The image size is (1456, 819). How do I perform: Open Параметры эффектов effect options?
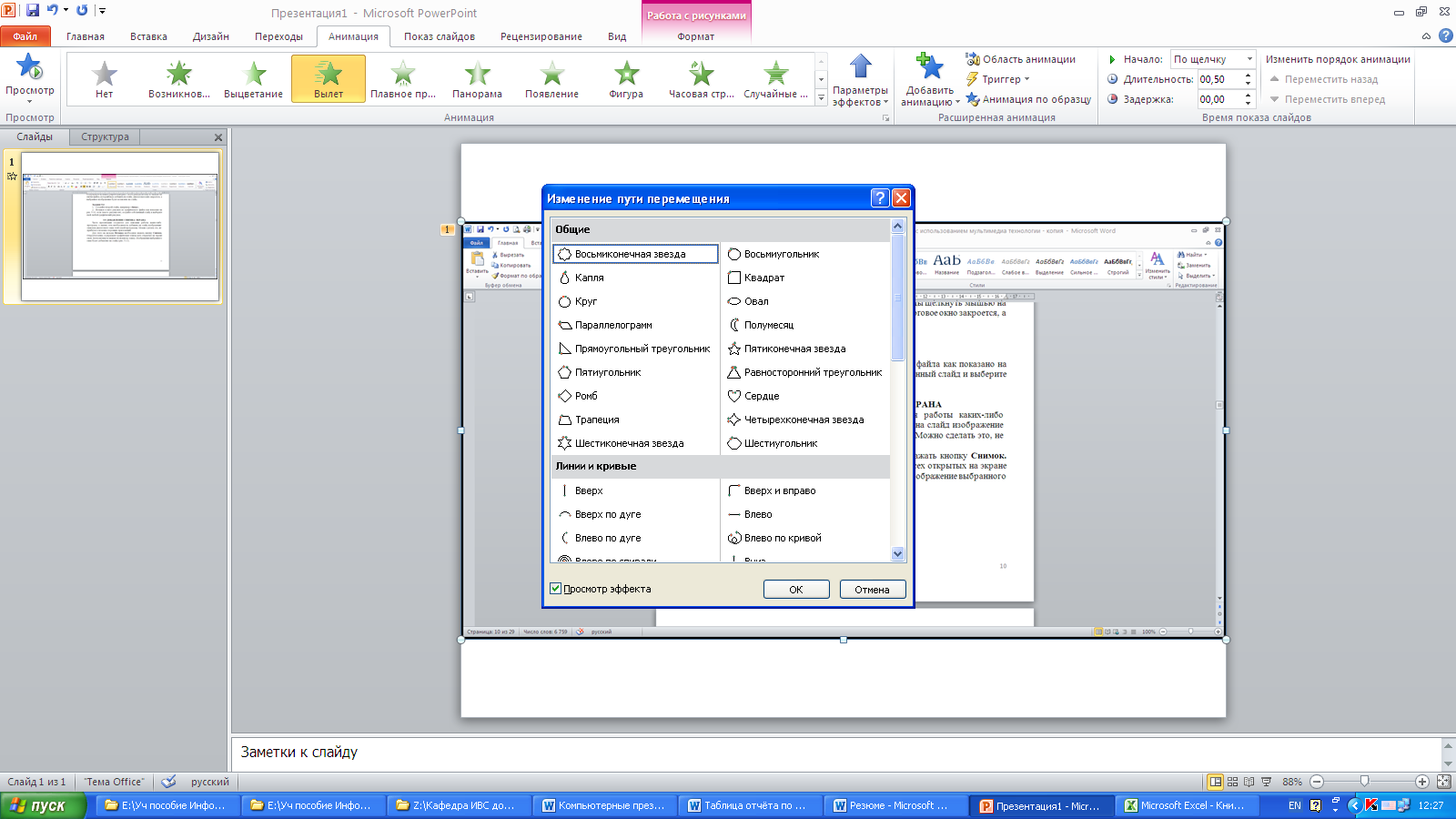[860, 80]
